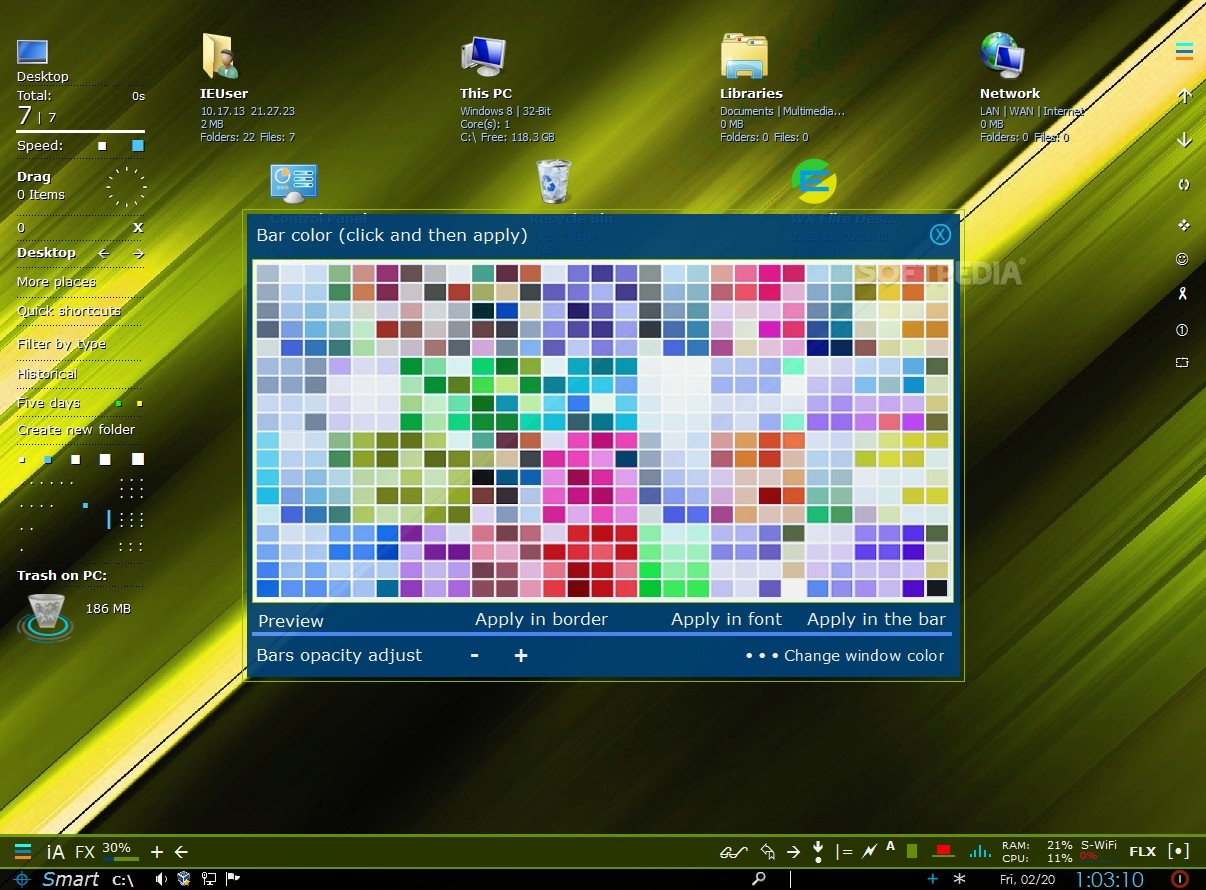1206x890 pixels.
Task: Select the smallest white icon-size square
Action: pyautogui.click(x=22, y=460)
